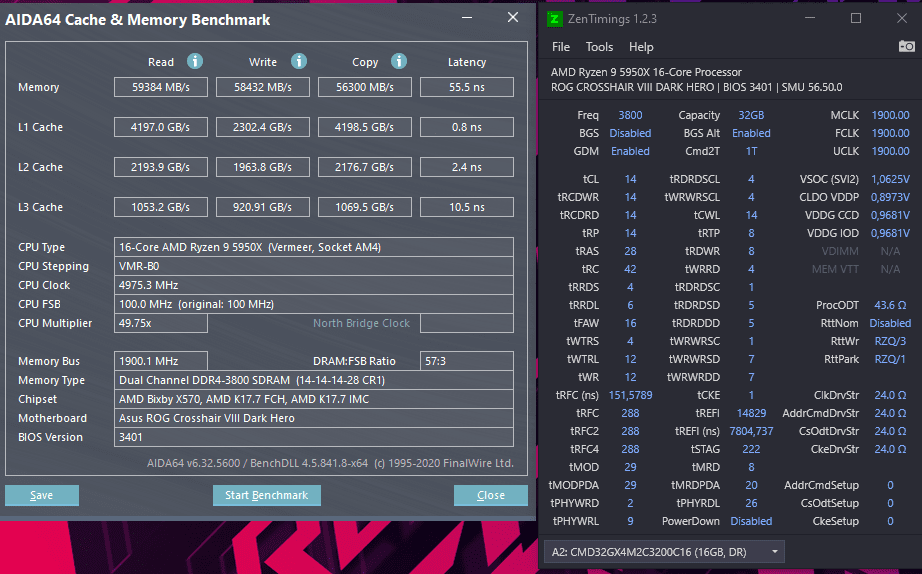The height and width of the screenshot is (574, 922).
Task: Click the MCLK value 1900.00
Action: click(x=890, y=115)
